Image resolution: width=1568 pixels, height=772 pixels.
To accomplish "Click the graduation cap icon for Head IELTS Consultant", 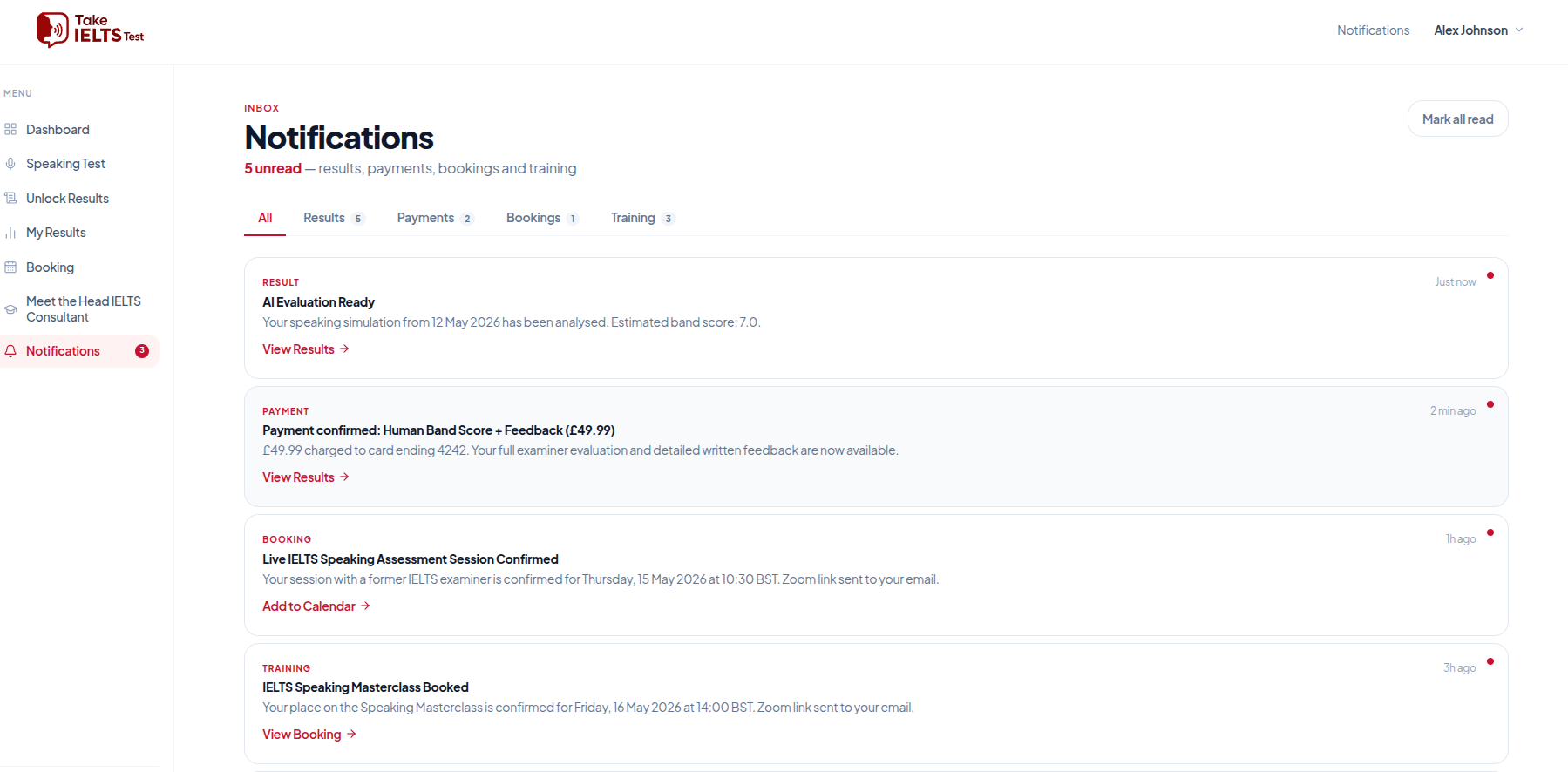I will (x=10, y=309).
